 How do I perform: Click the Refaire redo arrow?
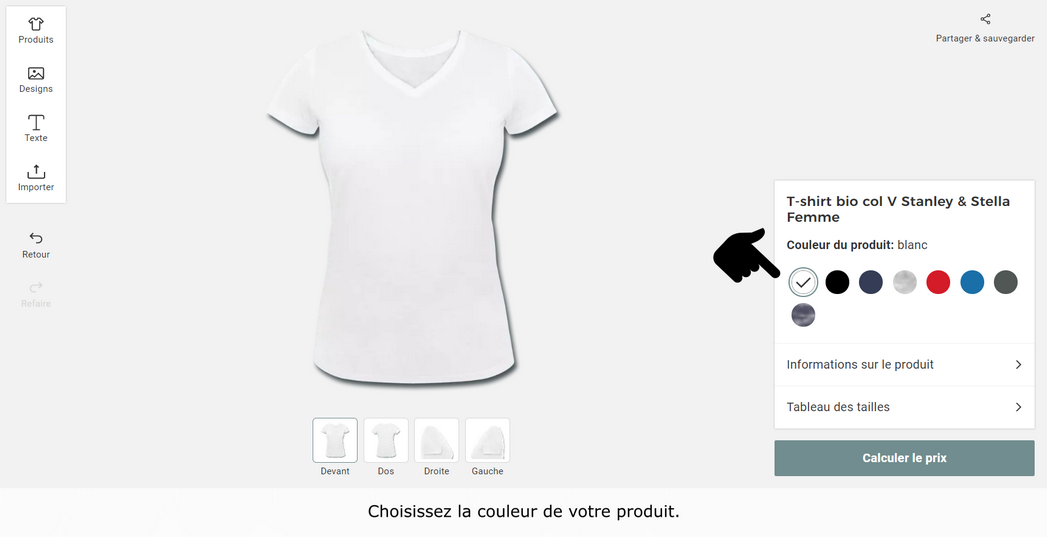tap(36, 287)
